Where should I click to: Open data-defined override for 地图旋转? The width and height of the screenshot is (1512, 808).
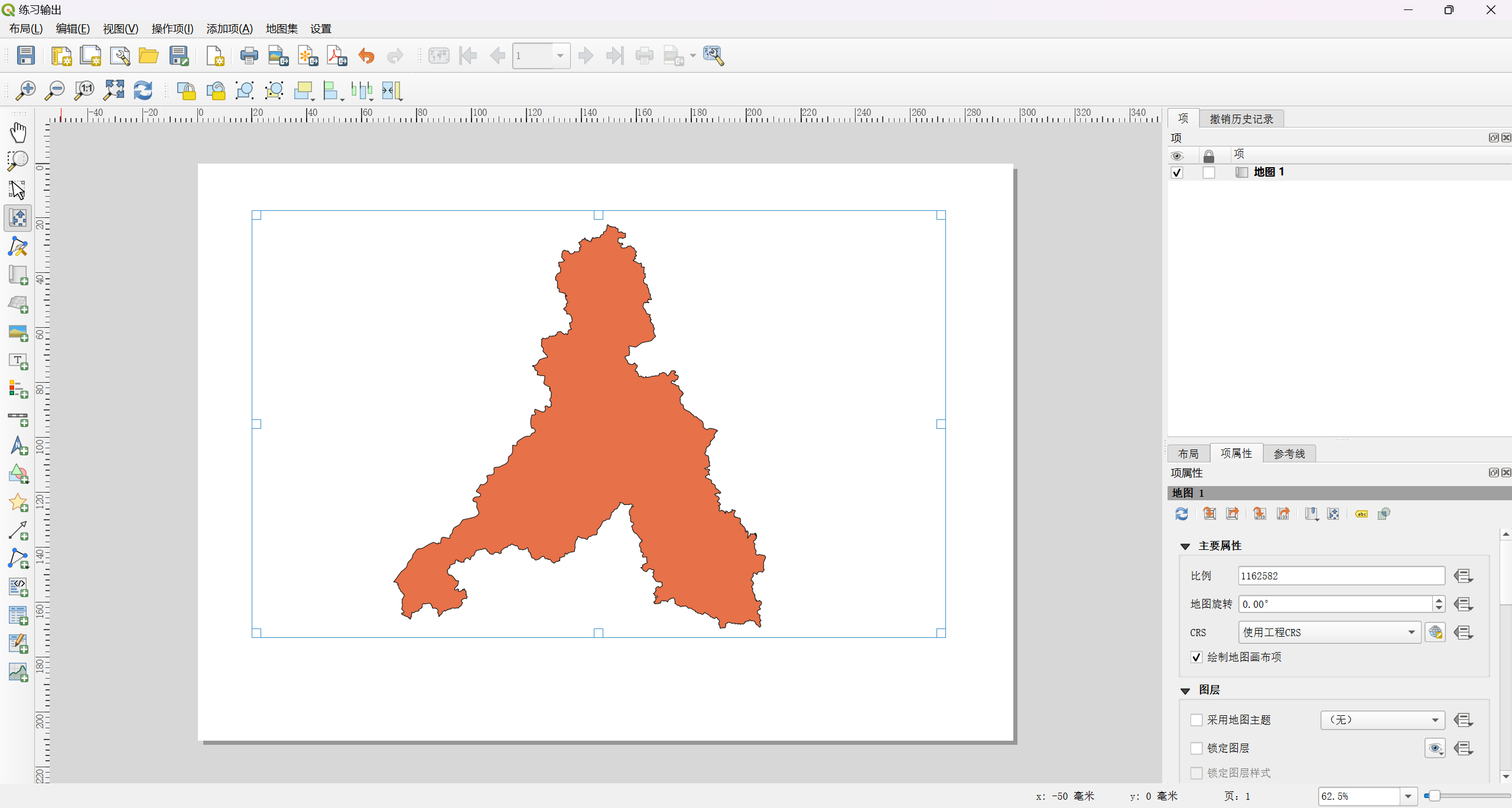1464,604
